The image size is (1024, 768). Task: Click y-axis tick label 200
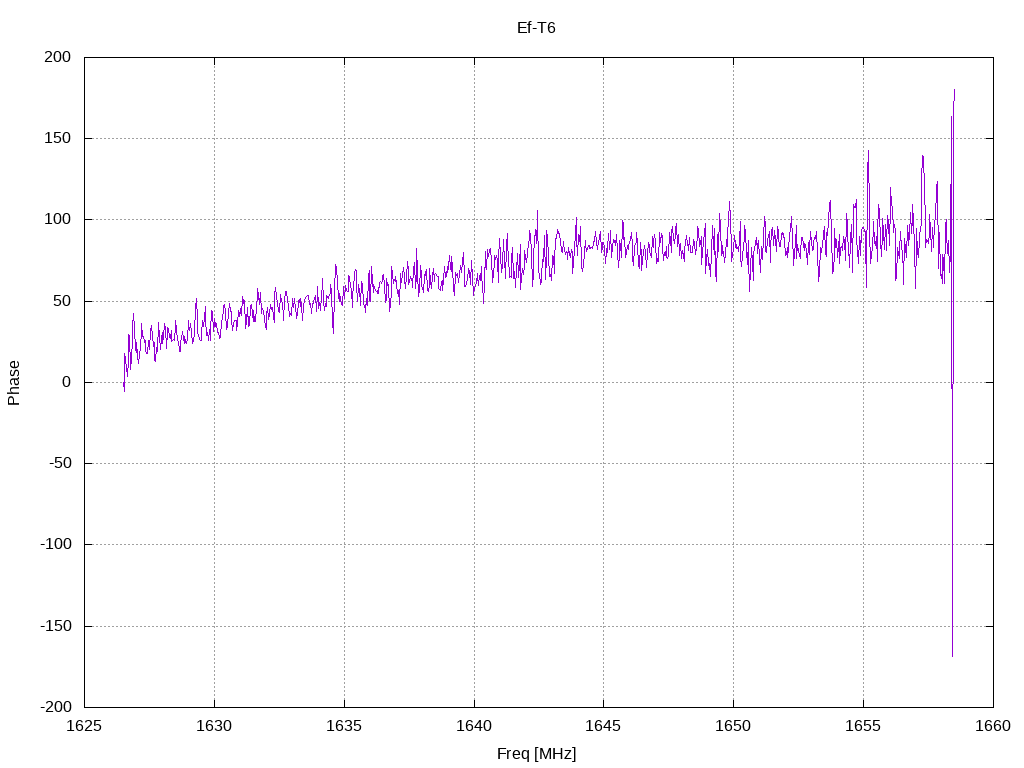tap(57, 57)
